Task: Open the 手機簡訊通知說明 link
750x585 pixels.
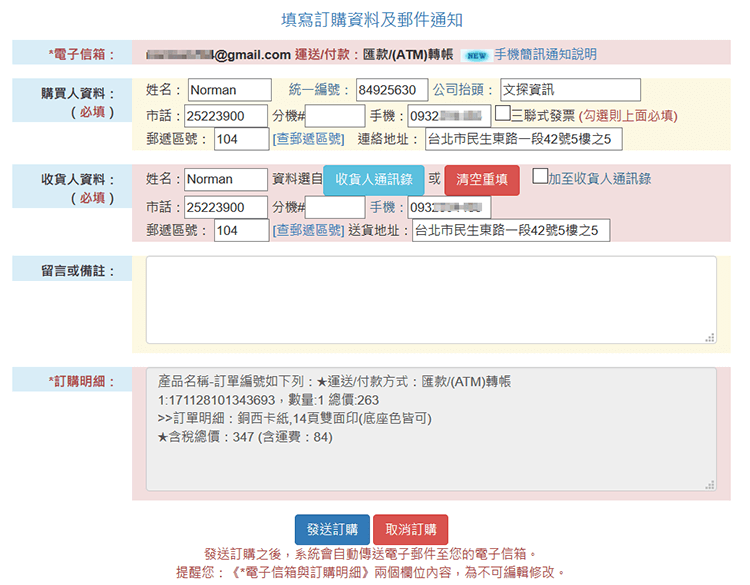Action: pyautogui.click(x=545, y=54)
